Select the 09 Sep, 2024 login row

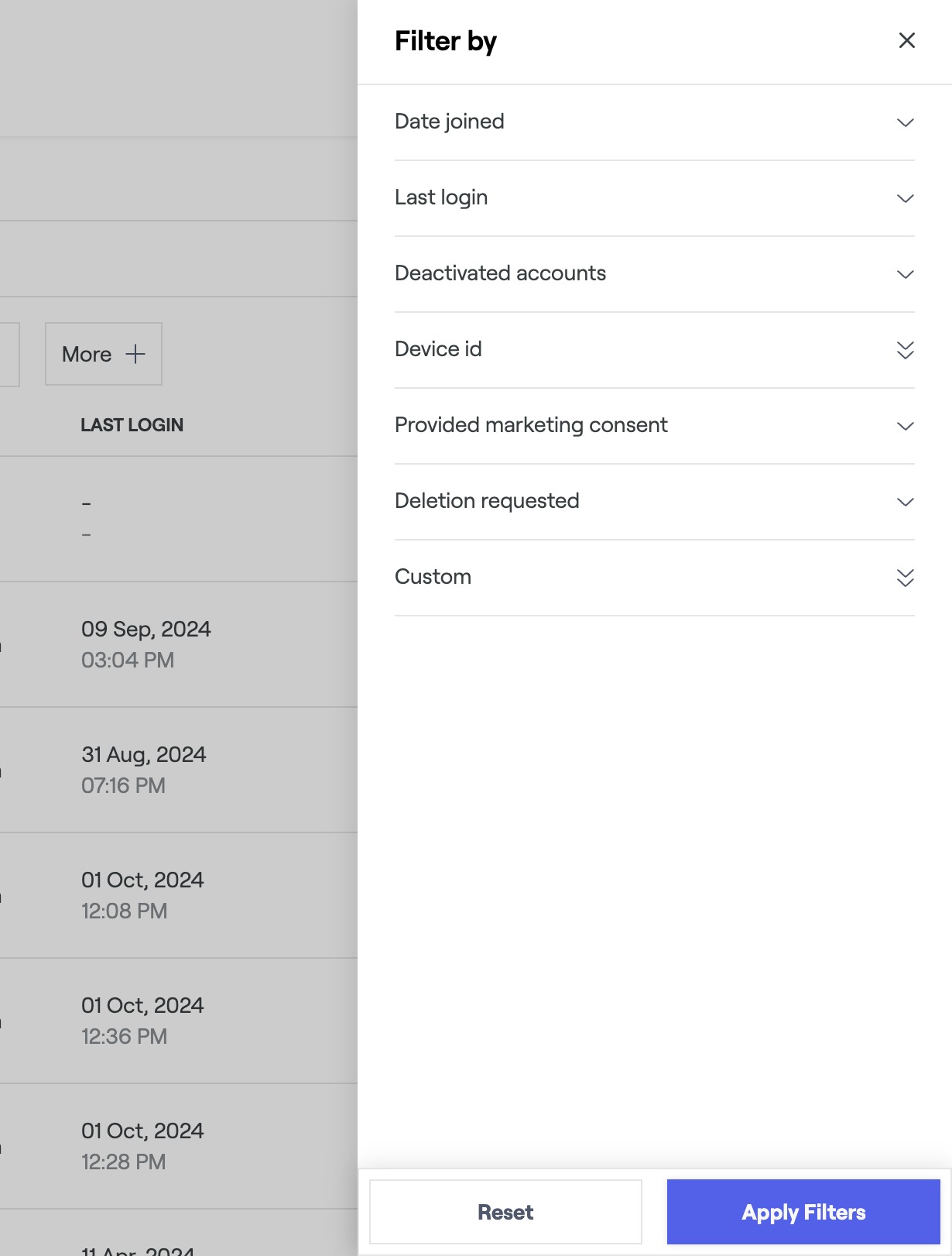click(146, 643)
